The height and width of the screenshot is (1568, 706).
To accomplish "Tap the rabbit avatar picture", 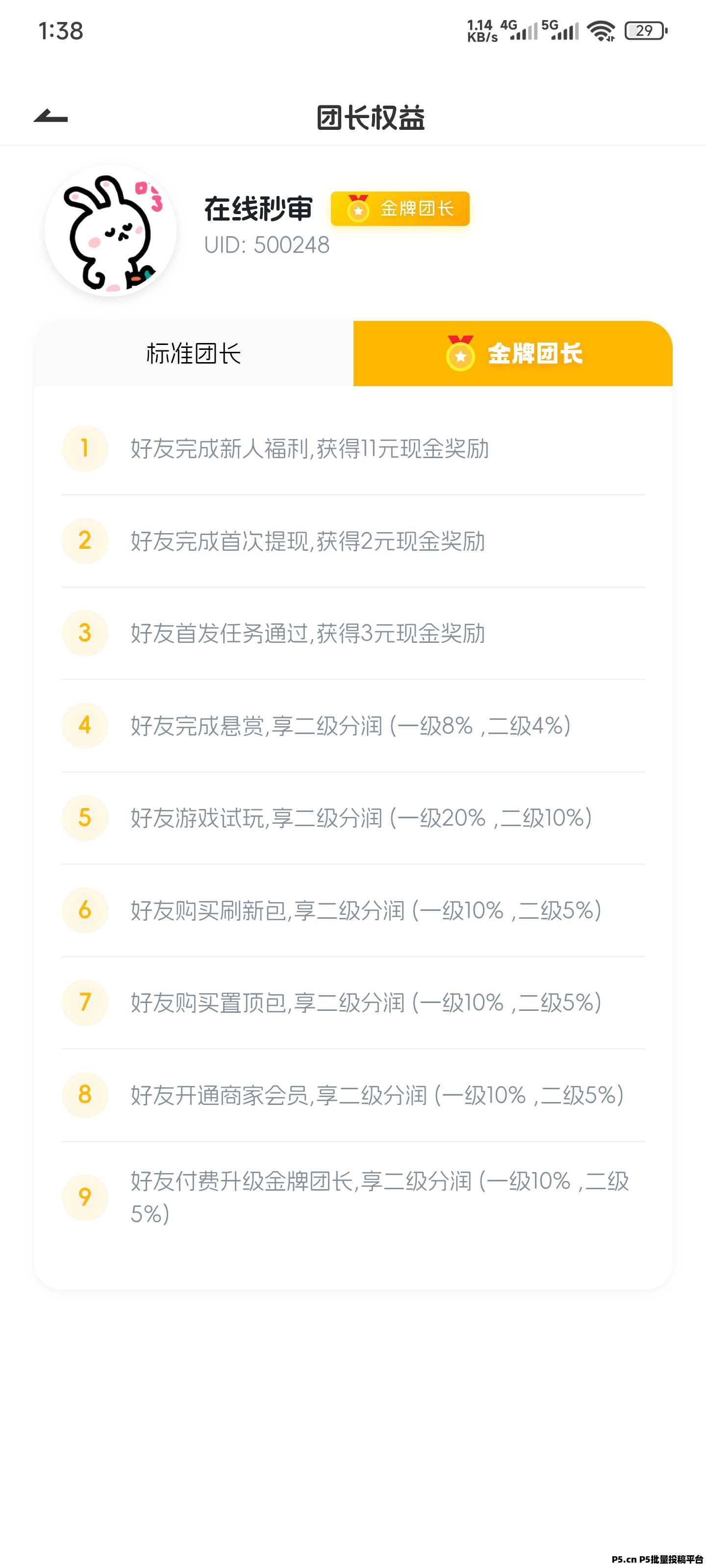I will click(x=110, y=231).
